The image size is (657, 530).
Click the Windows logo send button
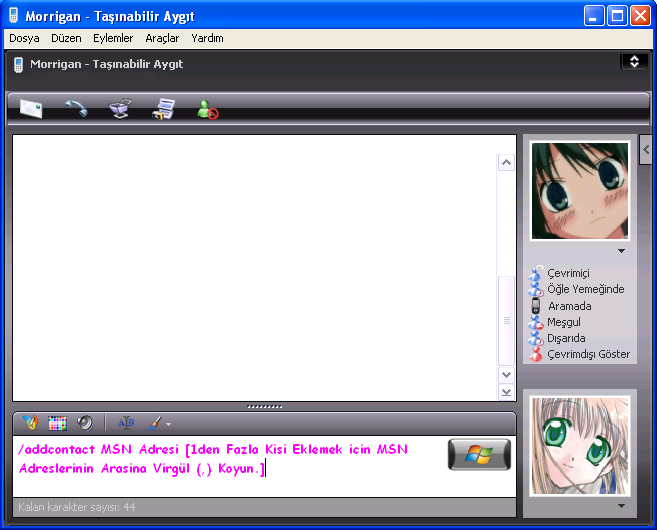[x=479, y=455]
